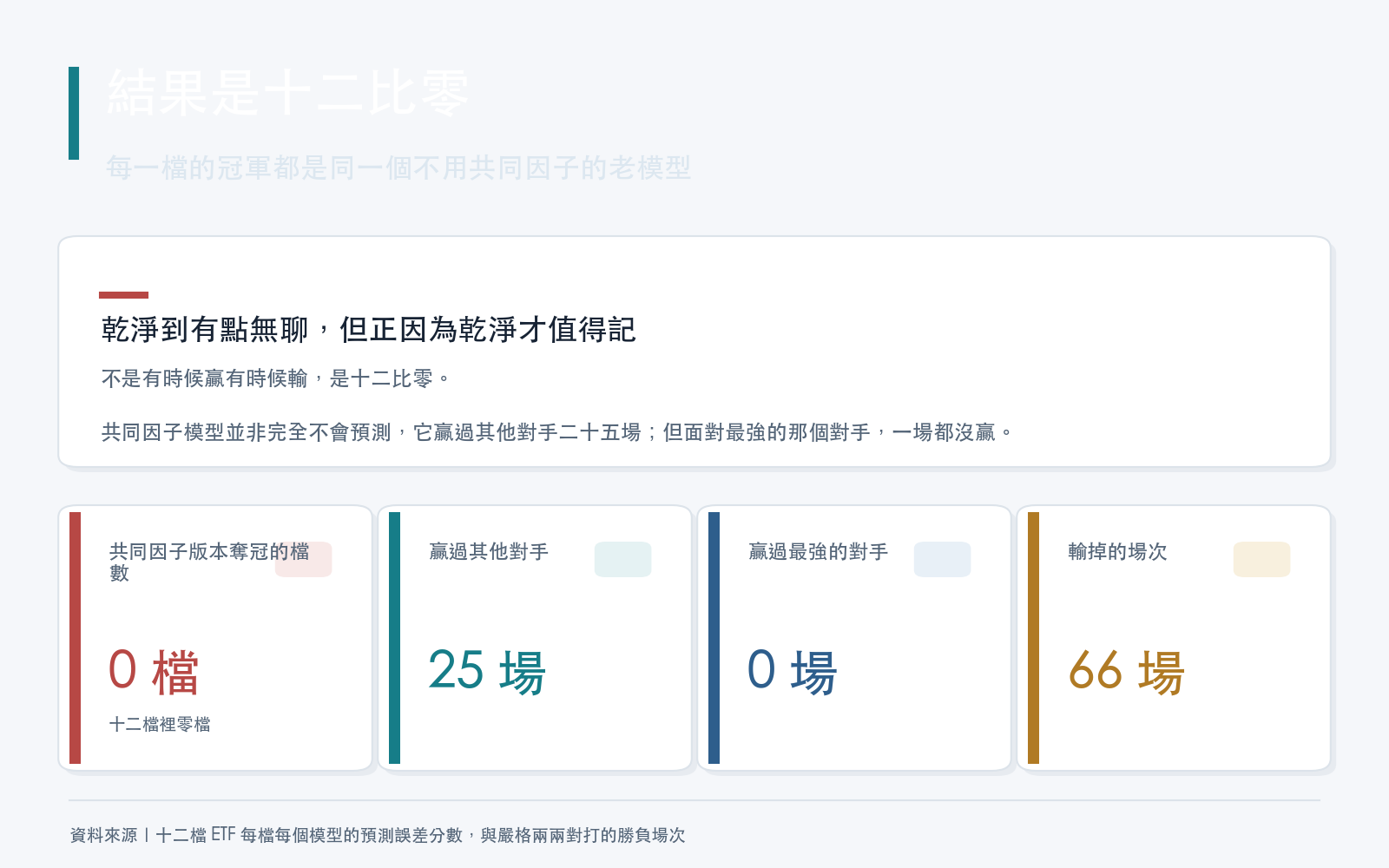
Task: Click the light blue badge in 贏過最強的對手 card
Action: point(942,559)
